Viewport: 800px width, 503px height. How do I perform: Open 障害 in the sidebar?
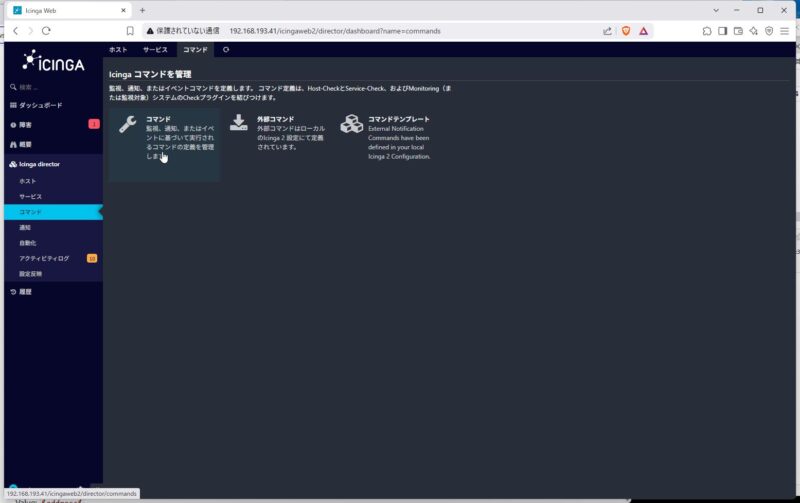click(x=53, y=124)
